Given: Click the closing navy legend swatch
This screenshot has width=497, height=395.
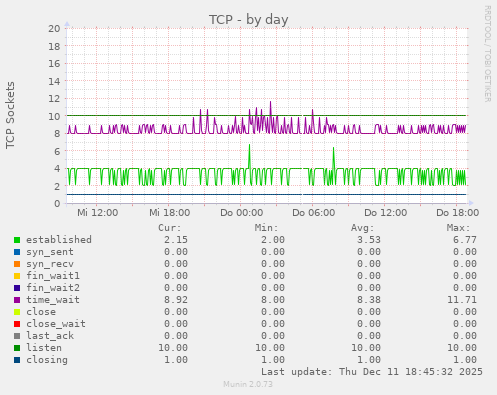Looking at the screenshot, I should pos(17,360).
